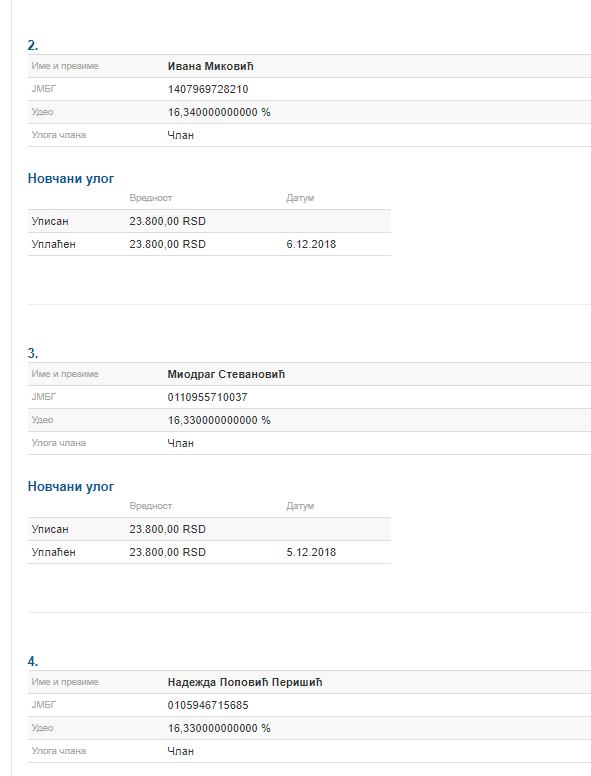591x776 pixels.
Task: Click the name Ивана Миковић
Action: (x=210, y=66)
